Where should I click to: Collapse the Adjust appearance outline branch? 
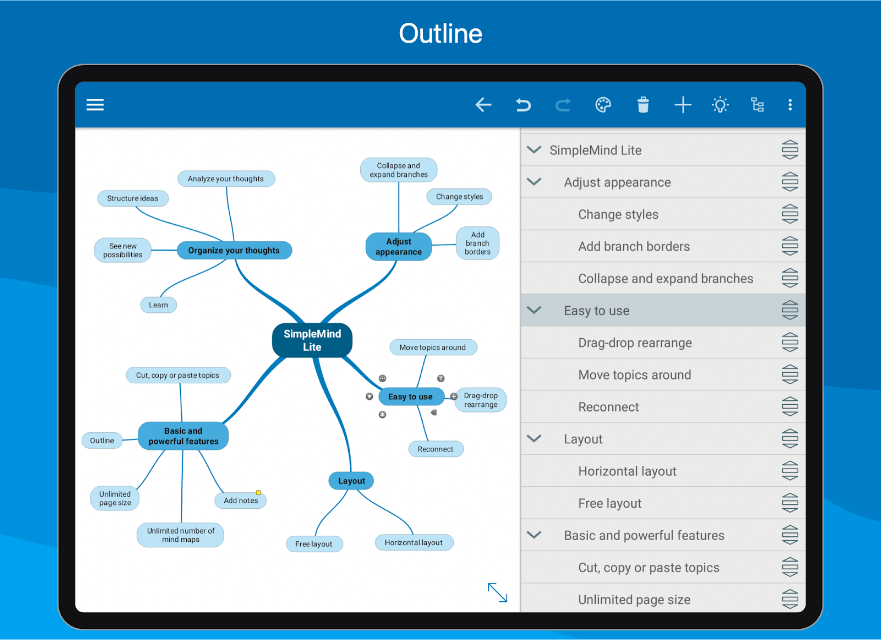(x=534, y=182)
